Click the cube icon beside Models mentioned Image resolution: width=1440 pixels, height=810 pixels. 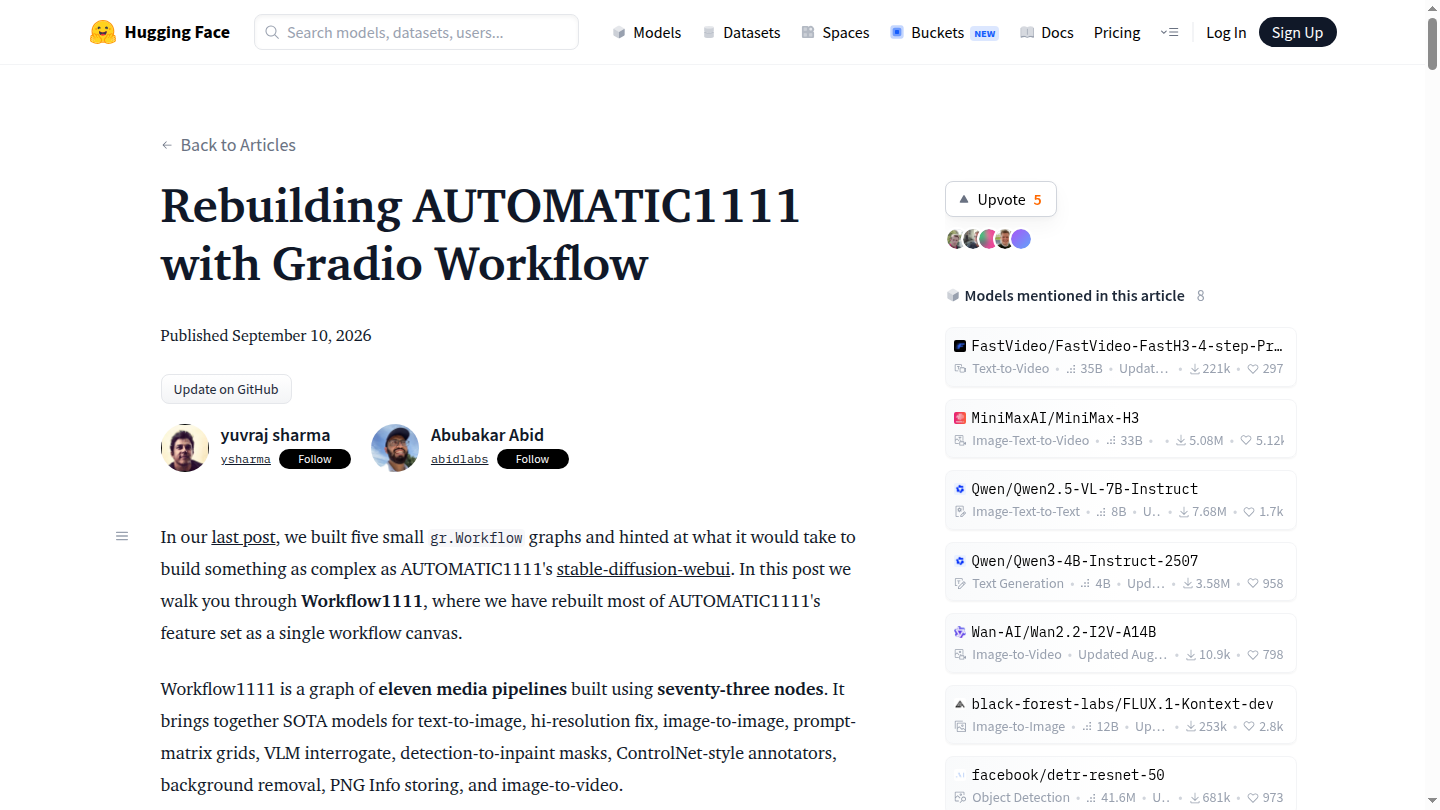[953, 296]
